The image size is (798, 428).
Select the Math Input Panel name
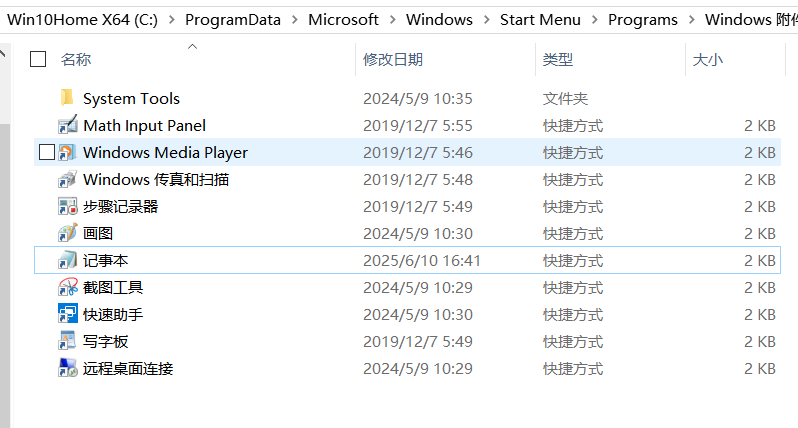(x=145, y=125)
